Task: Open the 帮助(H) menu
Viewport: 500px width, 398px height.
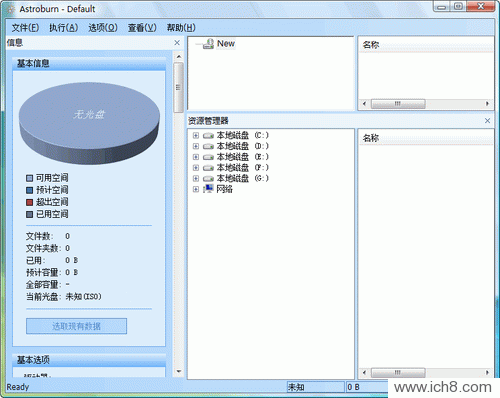Action: coord(181,28)
